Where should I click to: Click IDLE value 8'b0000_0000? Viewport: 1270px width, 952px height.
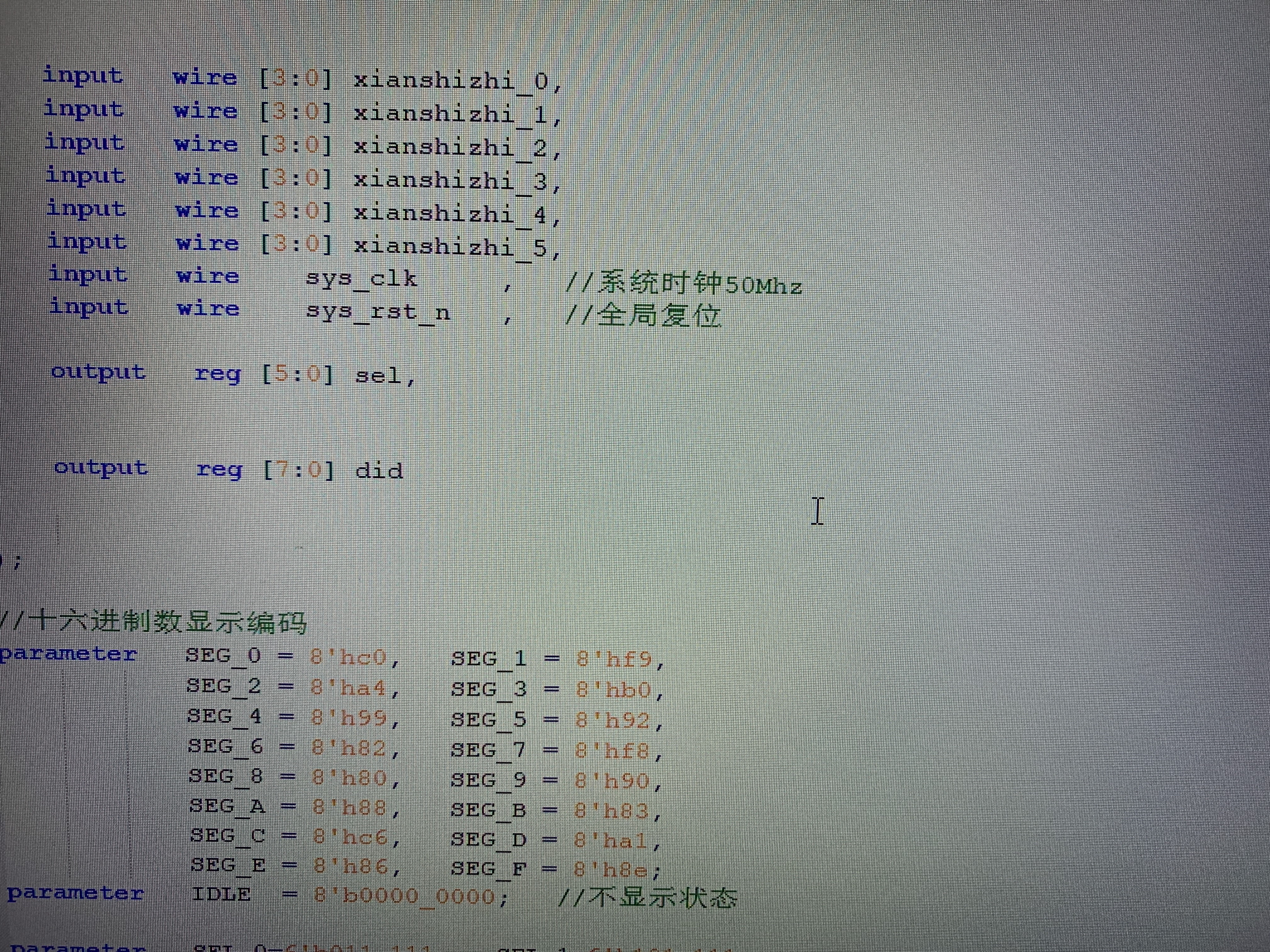(x=405, y=896)
